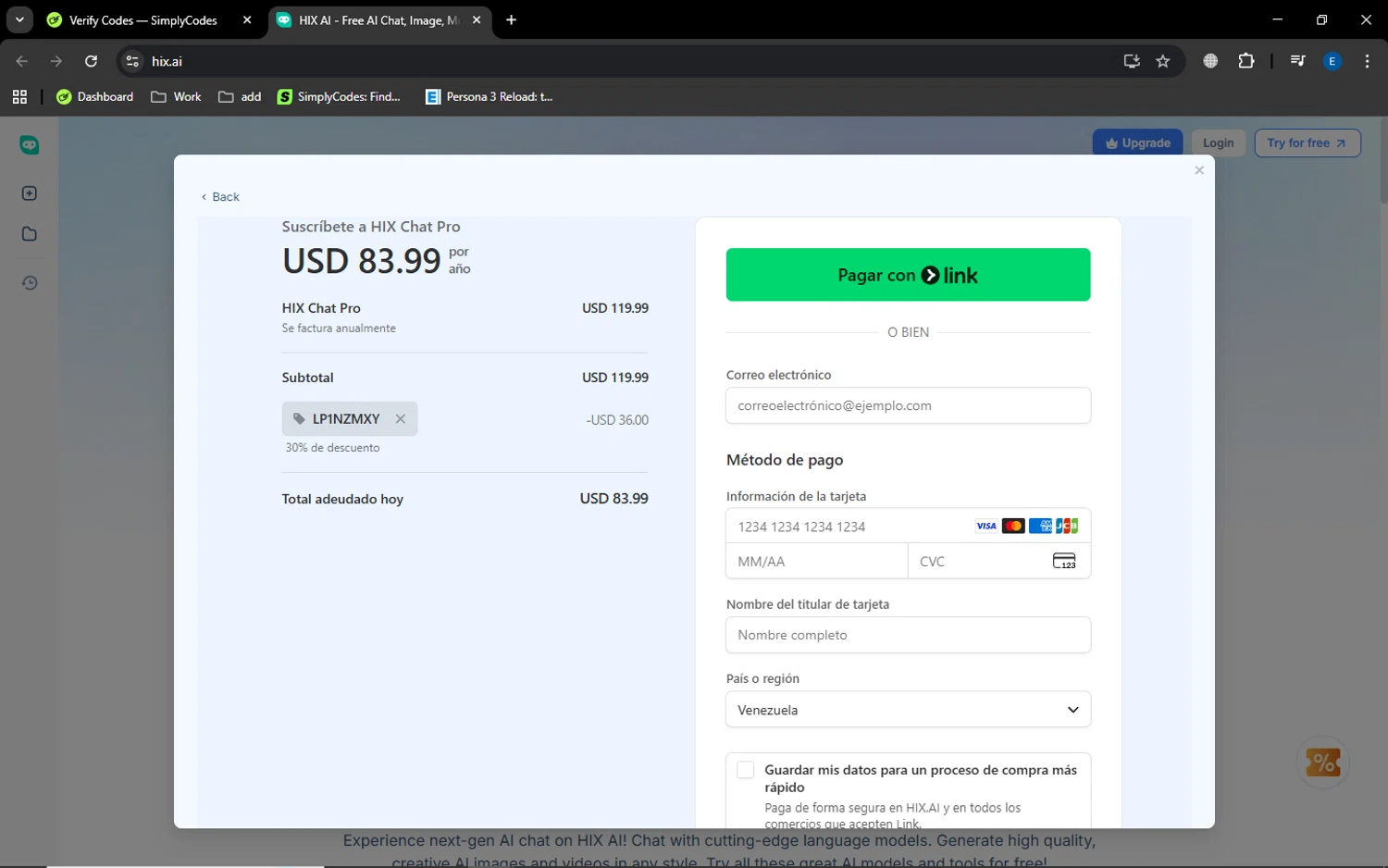Screen dimensions: 1388x868
Task: Click the '30% de descuento' text
Action: [332, 448]
